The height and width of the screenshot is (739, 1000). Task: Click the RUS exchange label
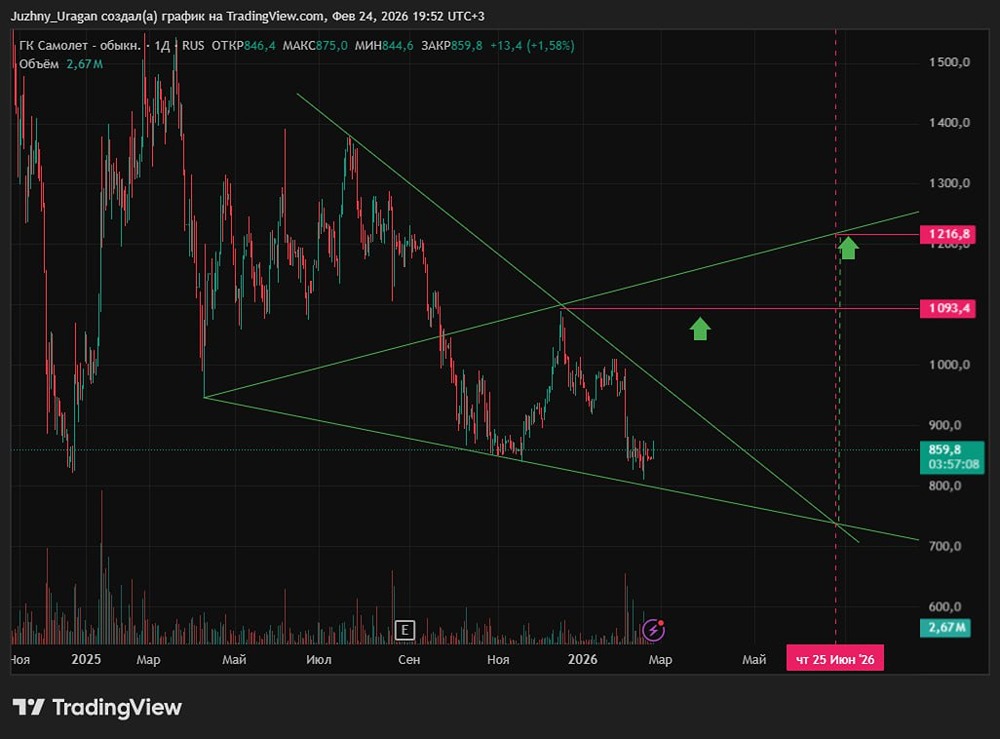pyautogui.click(x=193, y=46)
